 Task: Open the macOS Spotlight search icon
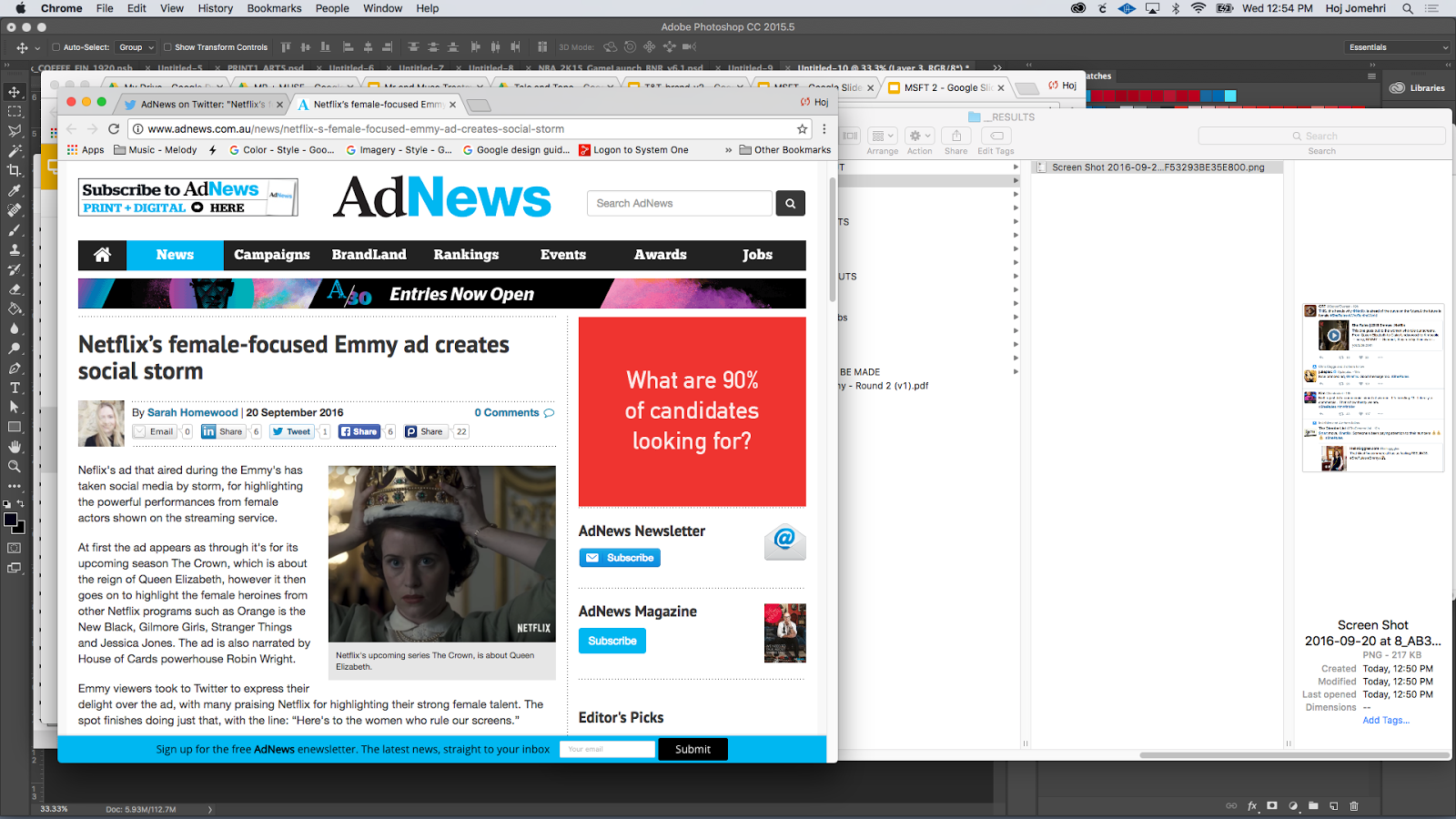1407,8
